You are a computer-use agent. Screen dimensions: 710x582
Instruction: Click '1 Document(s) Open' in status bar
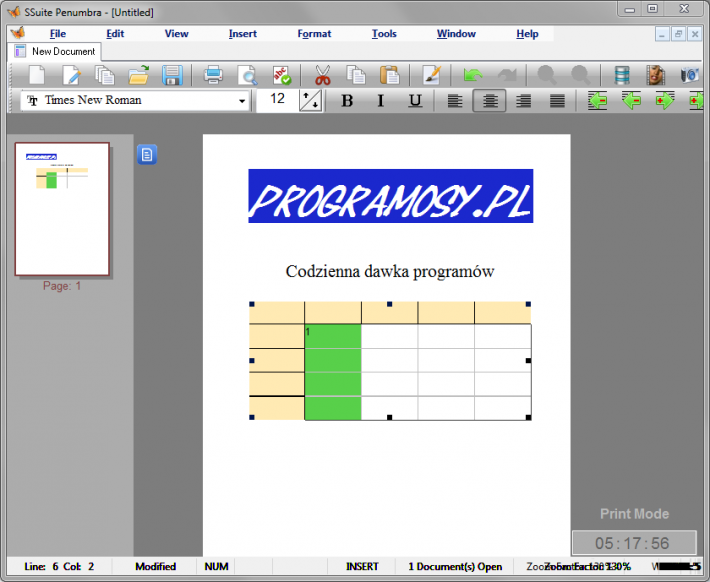point(455,566)
